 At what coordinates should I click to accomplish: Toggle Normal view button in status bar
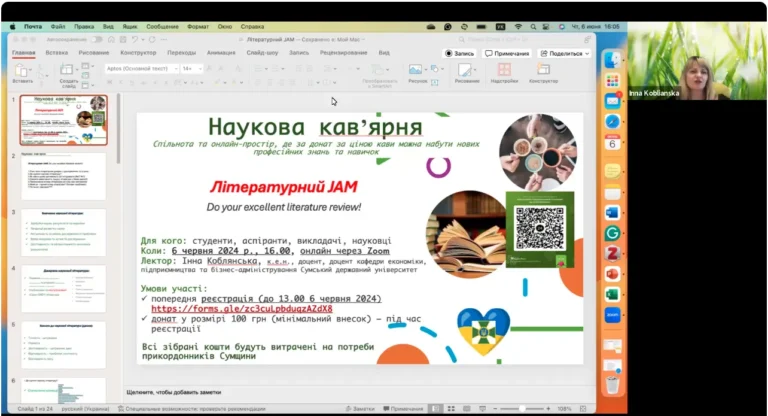click(435, 408)
